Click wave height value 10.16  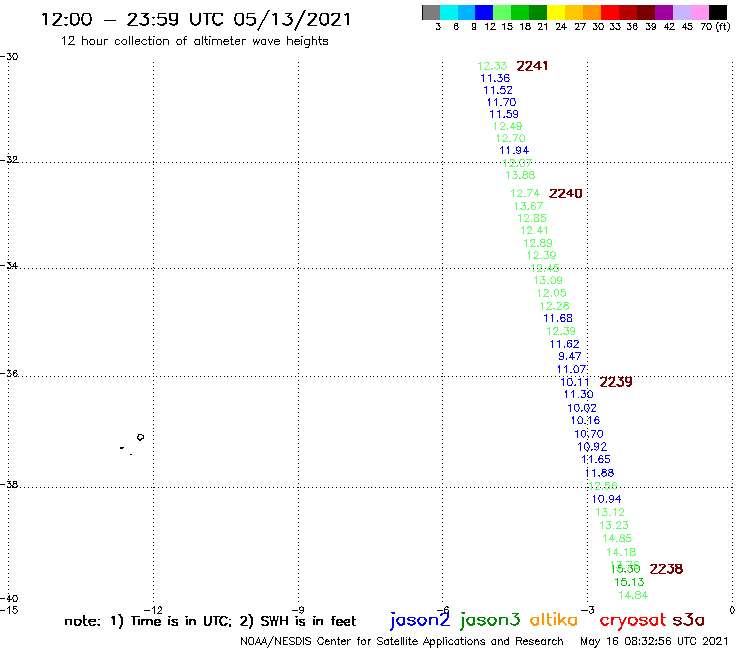point(585,421)
